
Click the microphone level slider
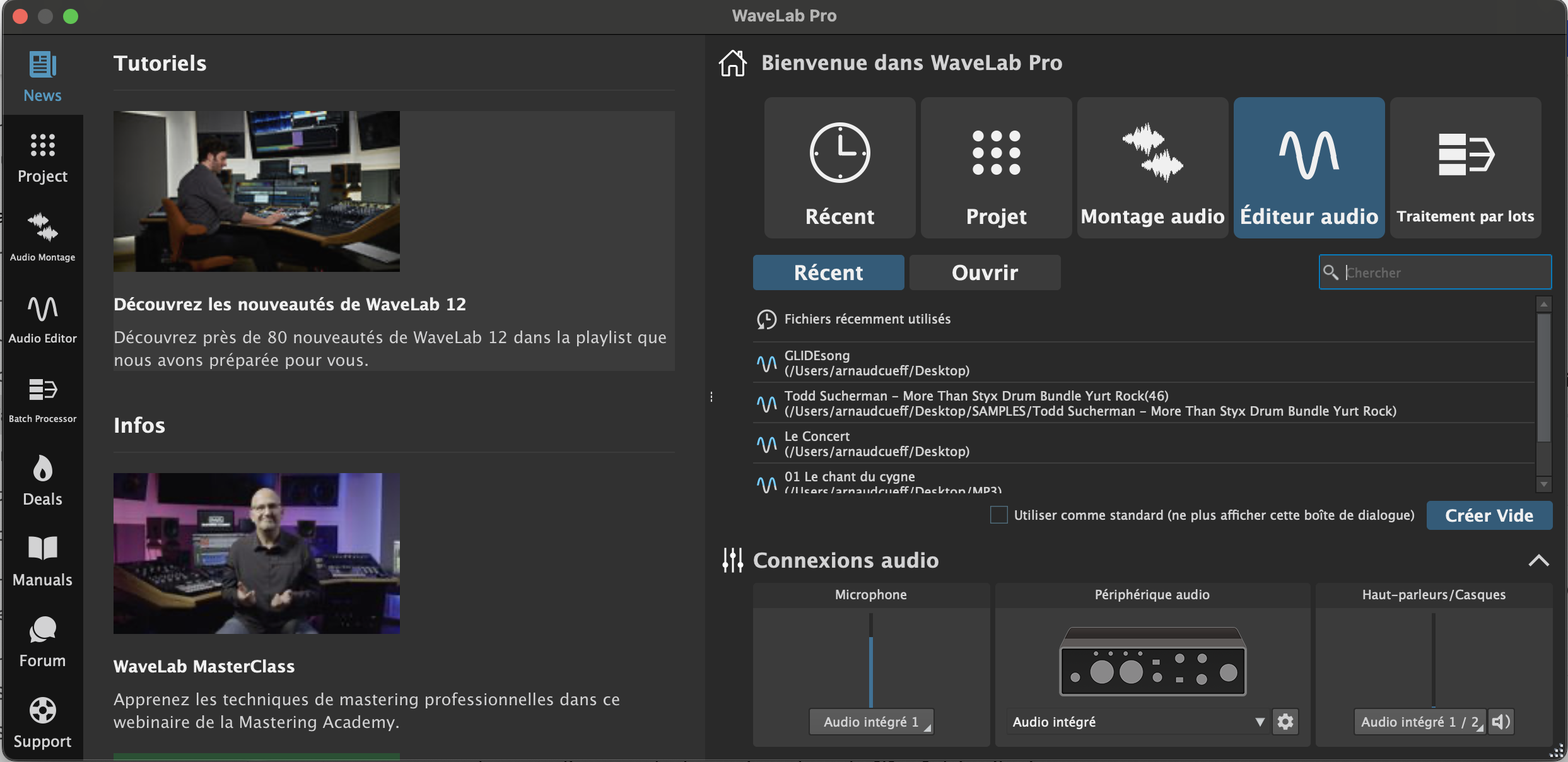871,662
